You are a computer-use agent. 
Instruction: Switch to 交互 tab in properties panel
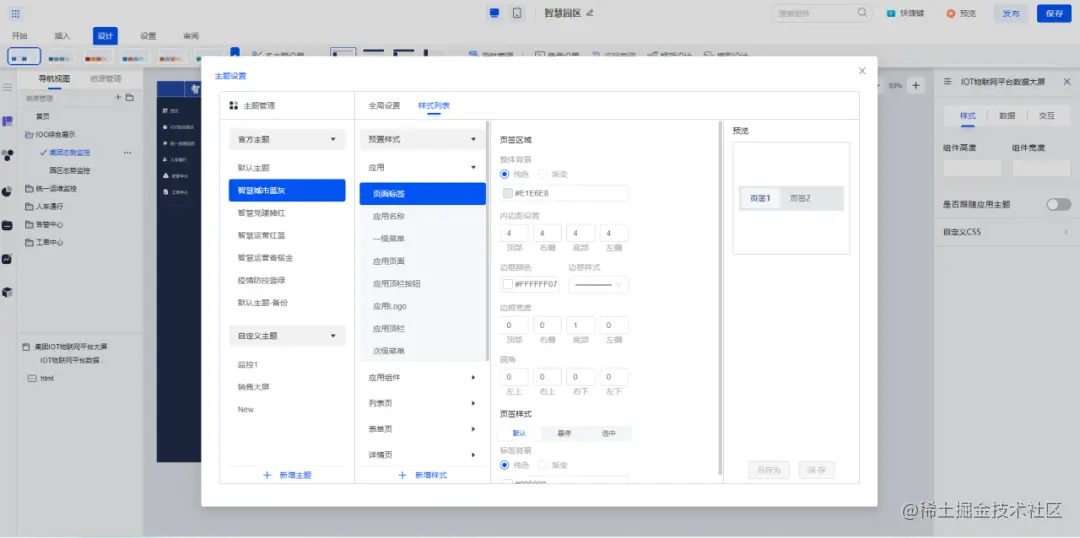point(1046,116)
